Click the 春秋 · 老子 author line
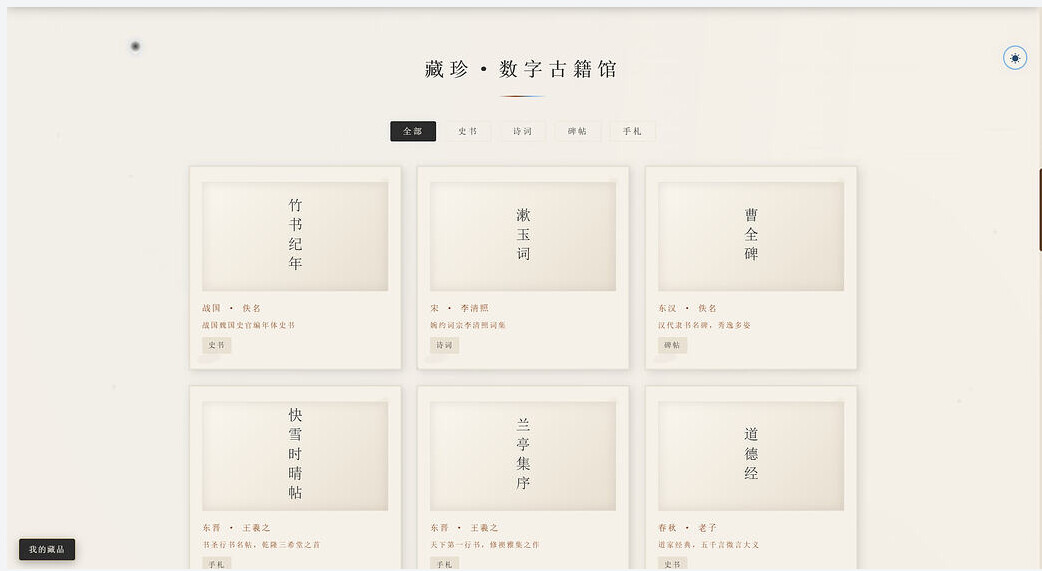 (687, 527)
